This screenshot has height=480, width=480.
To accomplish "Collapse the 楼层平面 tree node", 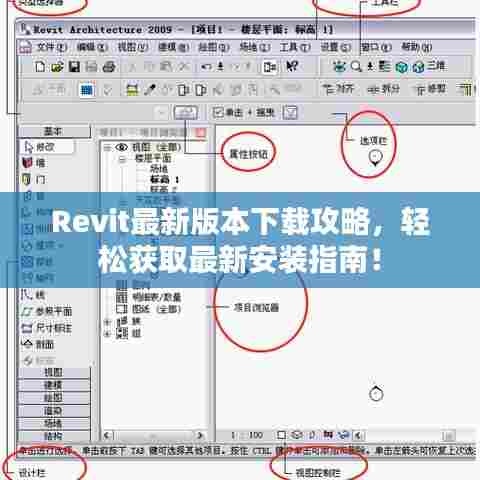I will pyautogui.click(x=122, y=159).
